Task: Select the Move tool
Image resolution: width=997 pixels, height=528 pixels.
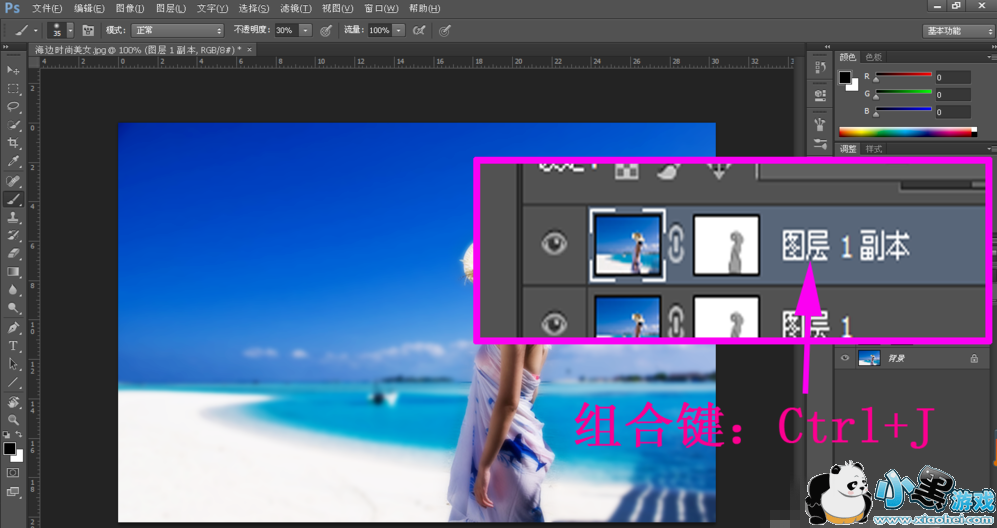Action: 13,71
